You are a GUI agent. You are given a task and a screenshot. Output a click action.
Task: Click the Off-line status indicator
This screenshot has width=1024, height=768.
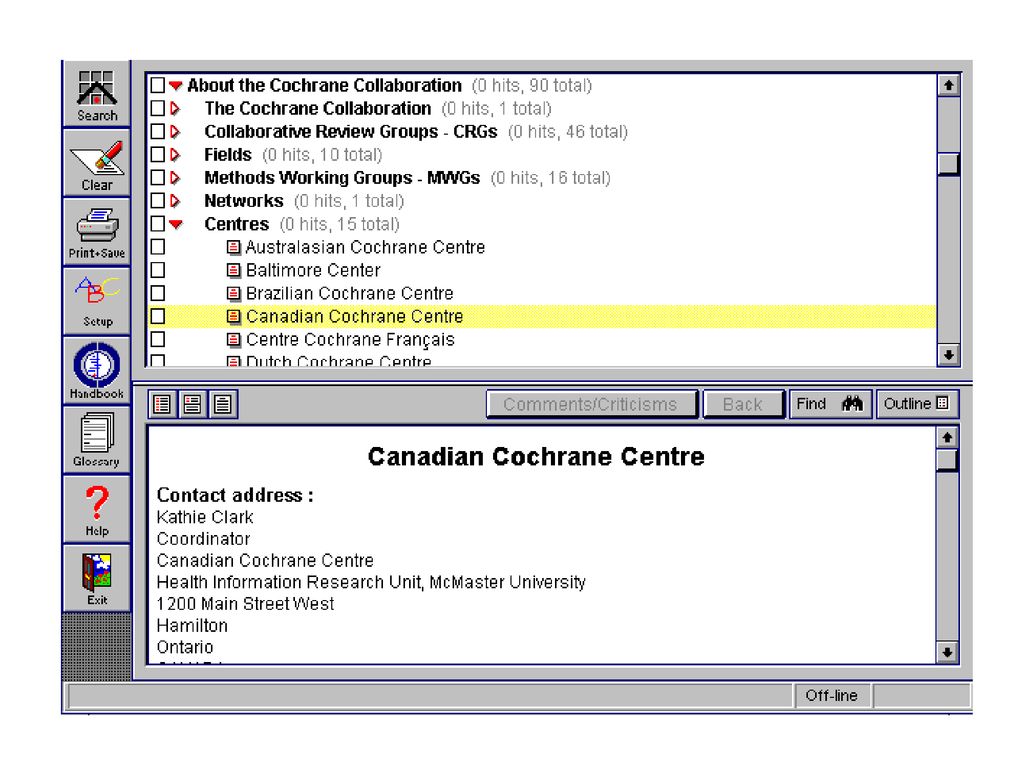(x=831, y=696)
